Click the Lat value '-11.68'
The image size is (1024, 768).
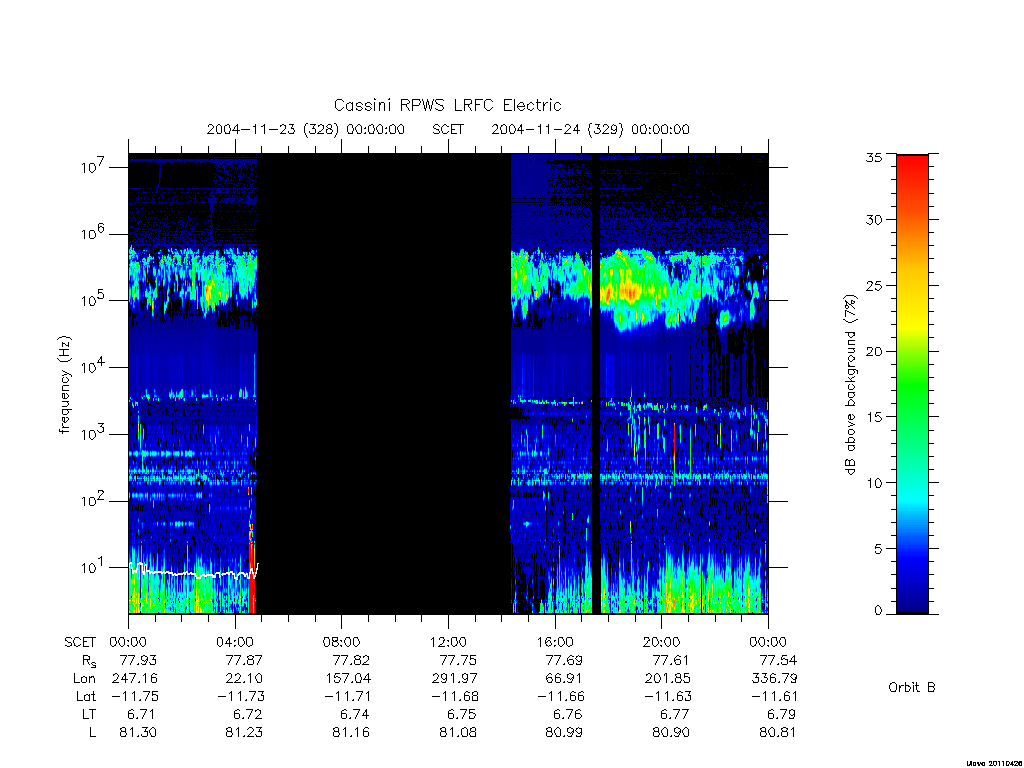[455, 696]
